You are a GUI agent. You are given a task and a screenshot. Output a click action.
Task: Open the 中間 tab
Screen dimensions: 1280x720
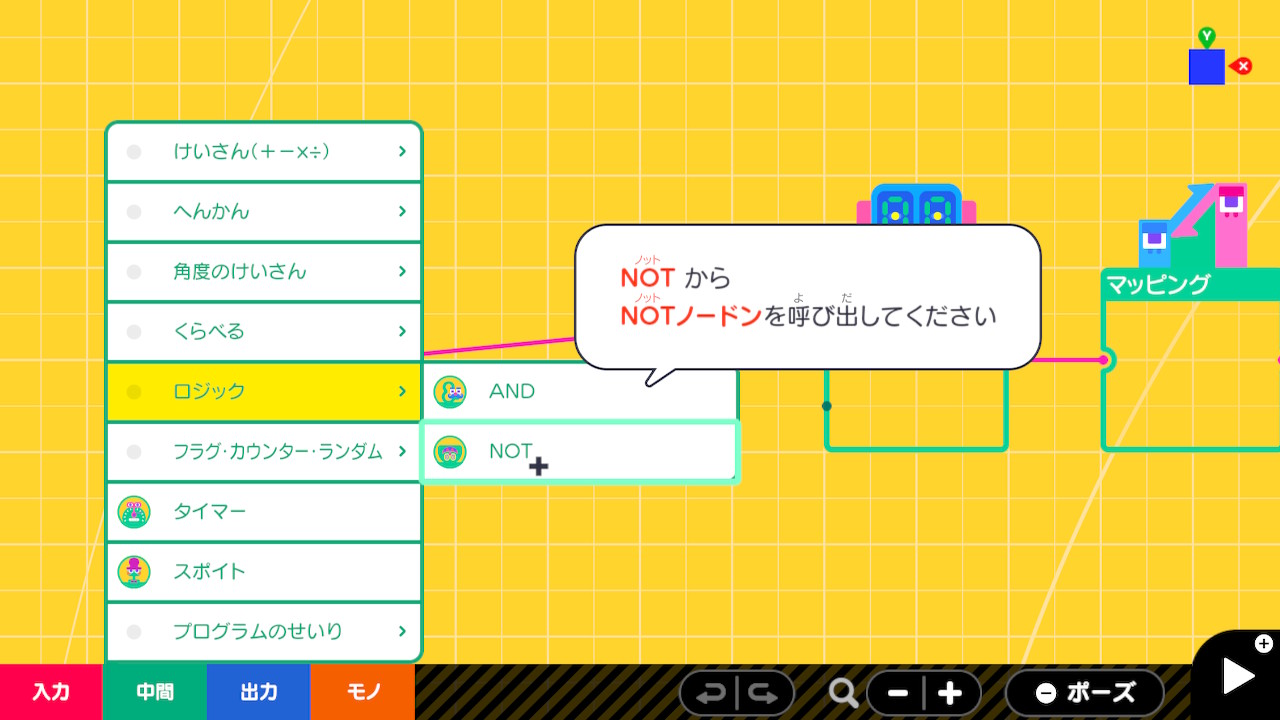click(155, 692)
